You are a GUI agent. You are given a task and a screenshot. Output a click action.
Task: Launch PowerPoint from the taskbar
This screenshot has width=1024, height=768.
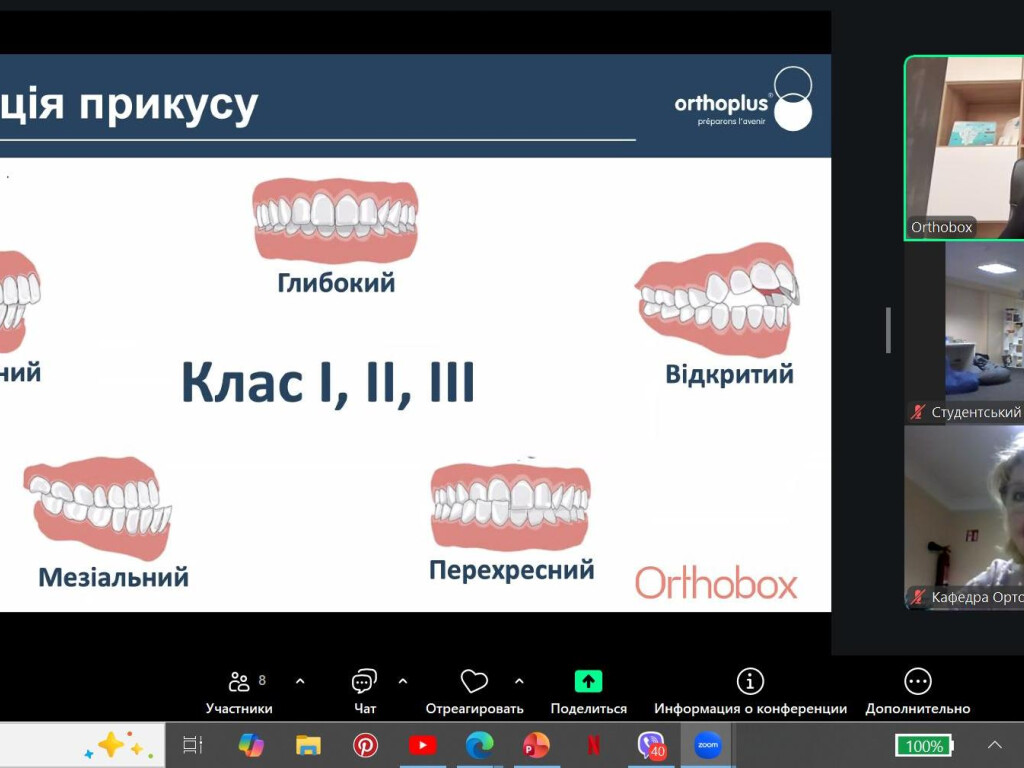click(x=535, y=745)
